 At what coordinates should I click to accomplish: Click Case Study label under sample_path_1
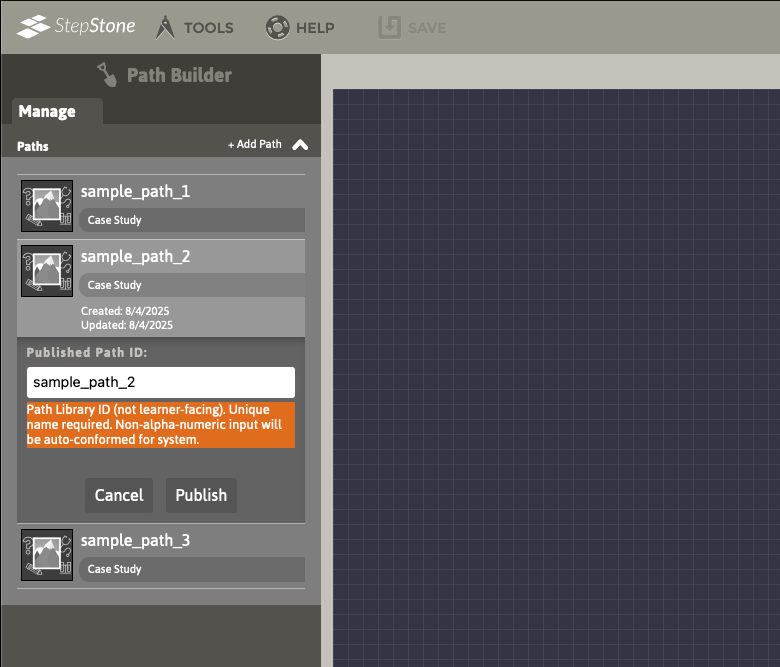pyautogui.click(x=114, y=220)
